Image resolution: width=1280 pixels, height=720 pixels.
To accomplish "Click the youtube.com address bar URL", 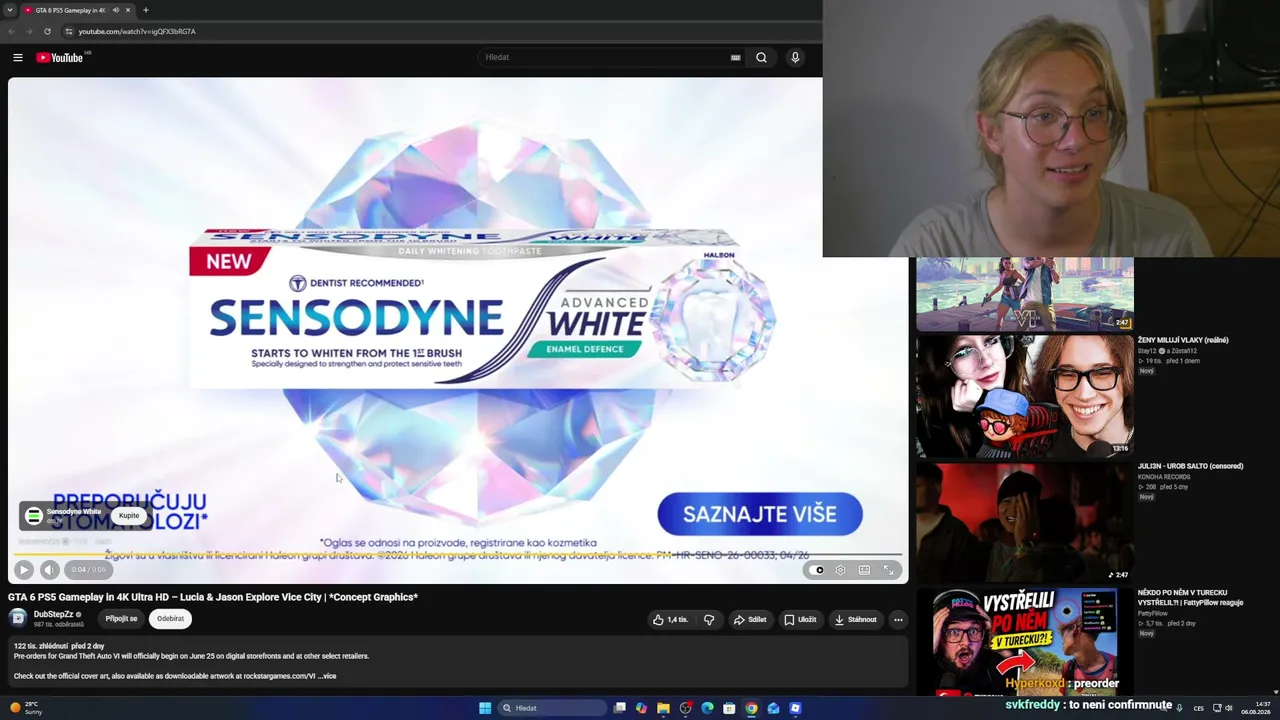I will point(137,31).
